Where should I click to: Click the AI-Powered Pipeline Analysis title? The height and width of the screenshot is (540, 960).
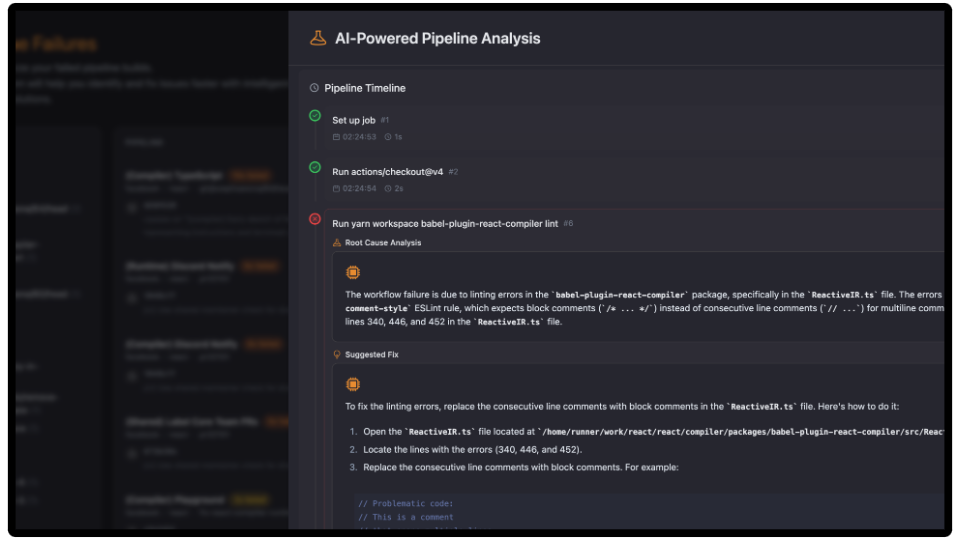[437, 38]
